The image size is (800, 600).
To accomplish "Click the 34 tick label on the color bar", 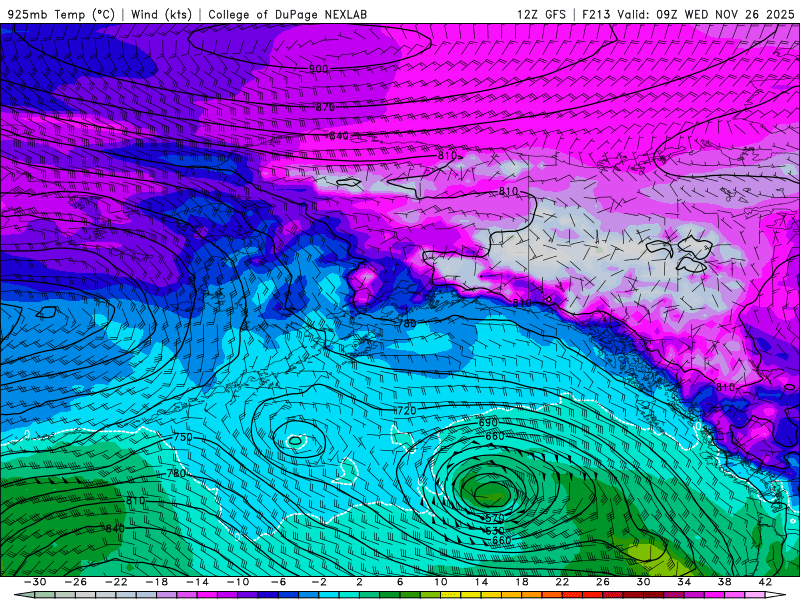I will [x=684, y=582].
